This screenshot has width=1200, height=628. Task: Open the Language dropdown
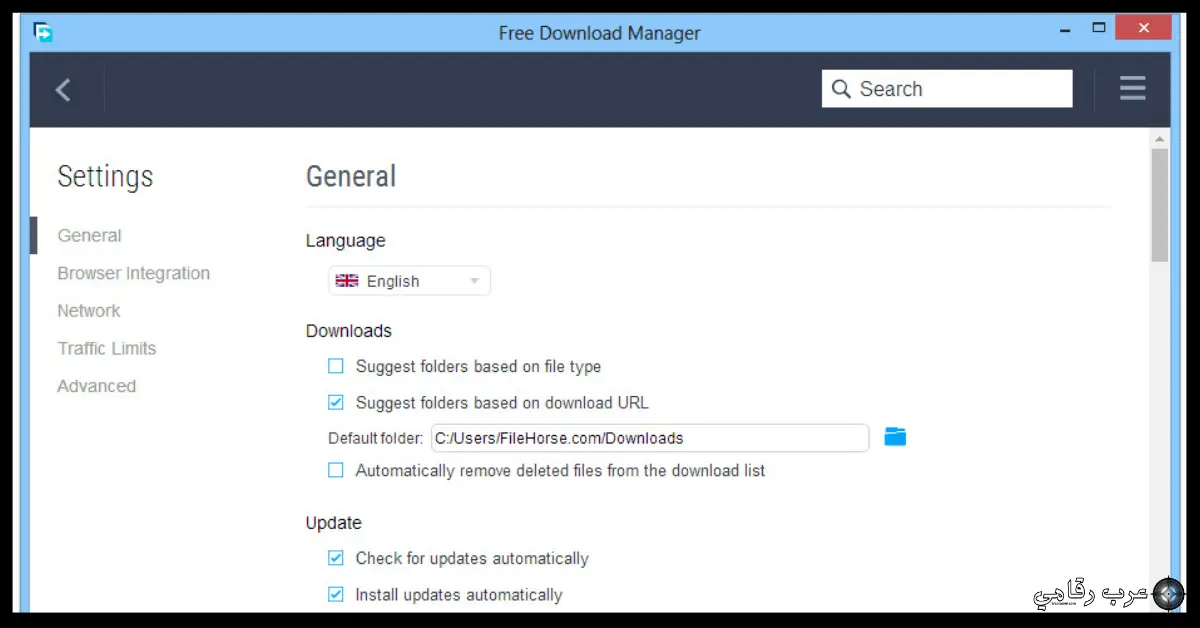(473, 281)
